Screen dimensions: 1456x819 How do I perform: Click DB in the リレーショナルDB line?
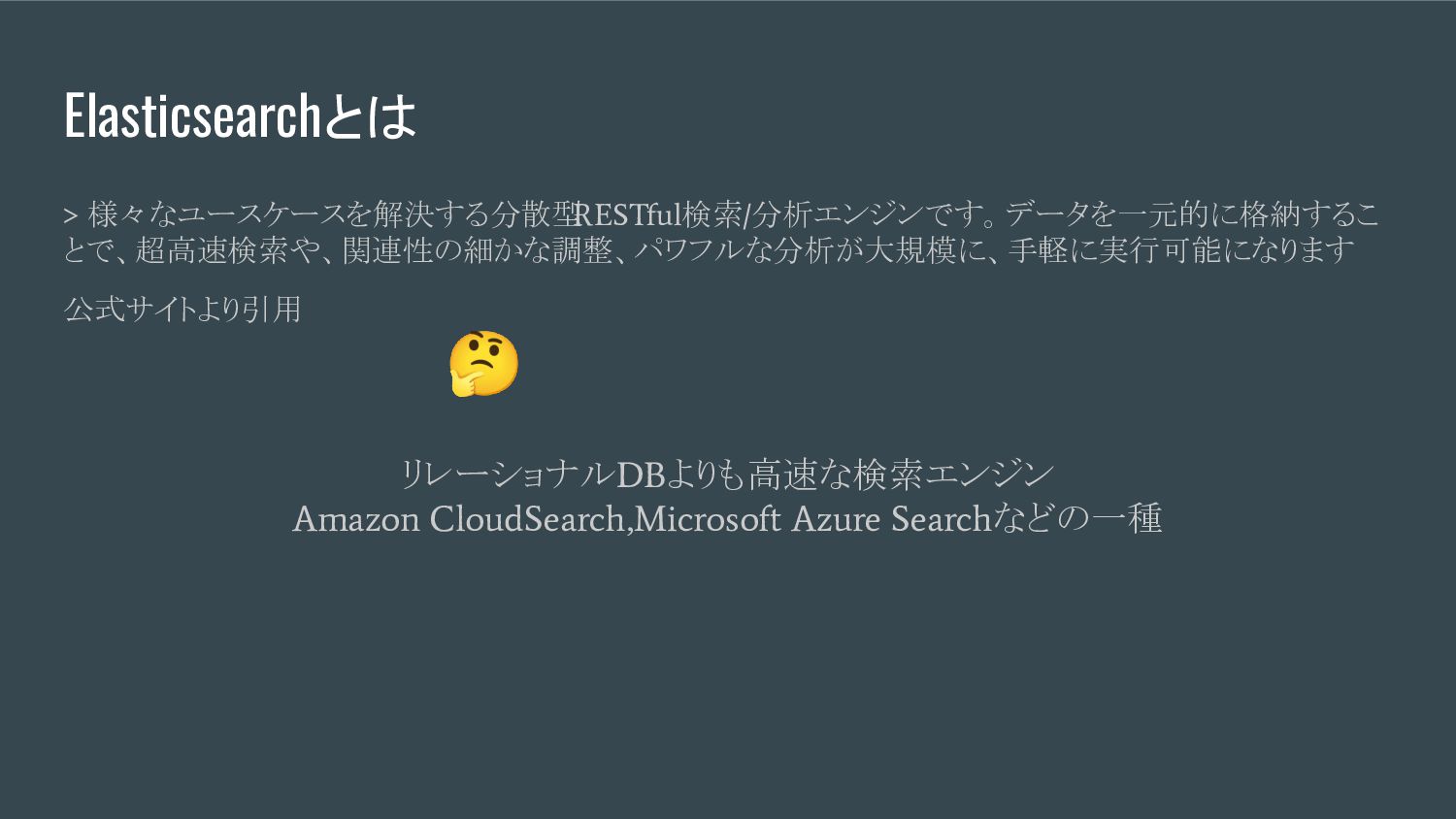(640, 475)
